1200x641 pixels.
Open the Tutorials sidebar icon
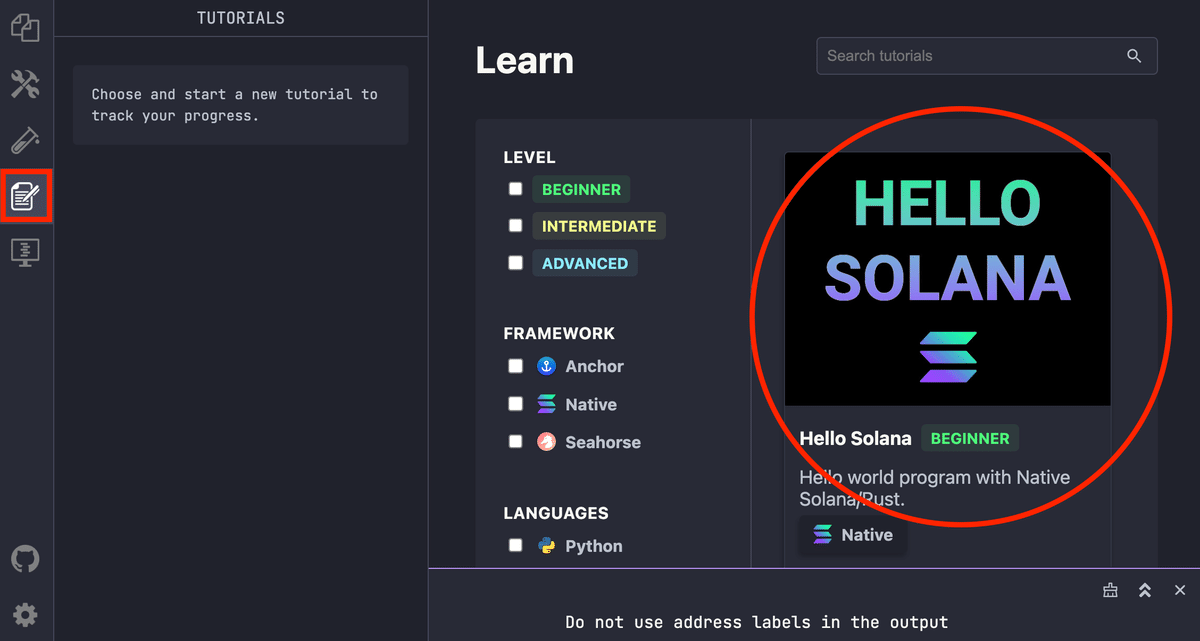(x=25, y=195)
